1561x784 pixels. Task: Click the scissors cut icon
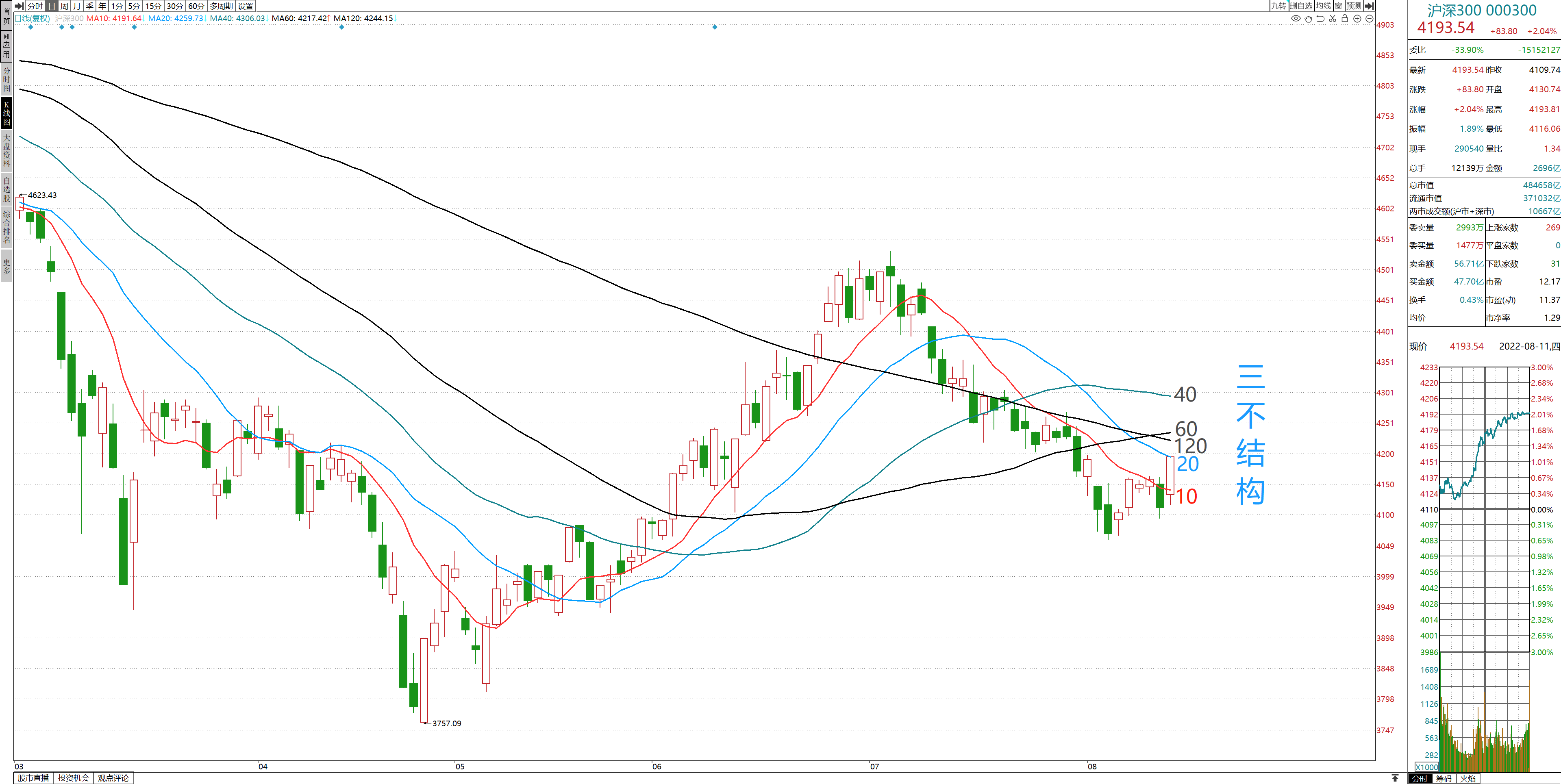pos(1333,18)
